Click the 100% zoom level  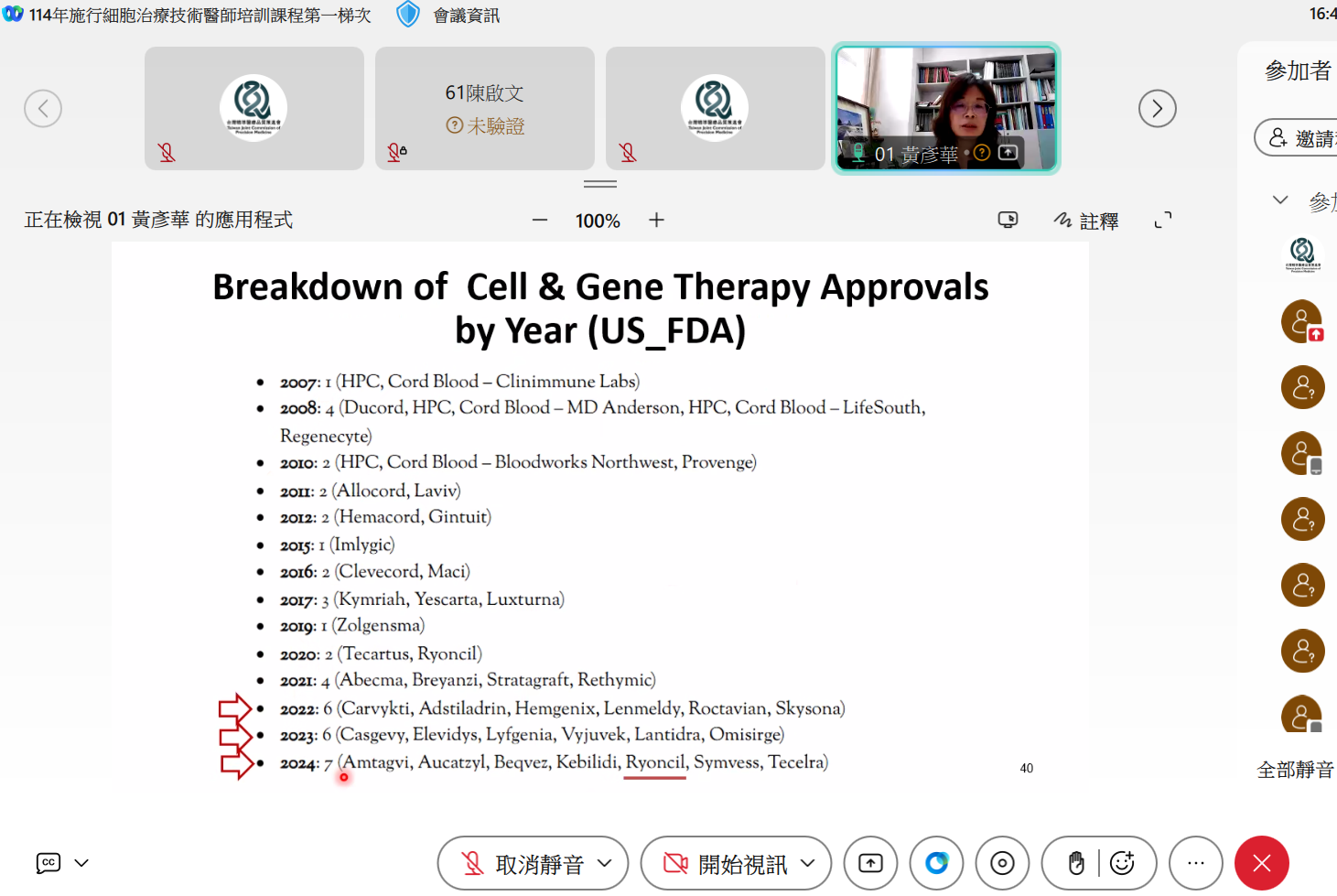click(x=598, y=221)
